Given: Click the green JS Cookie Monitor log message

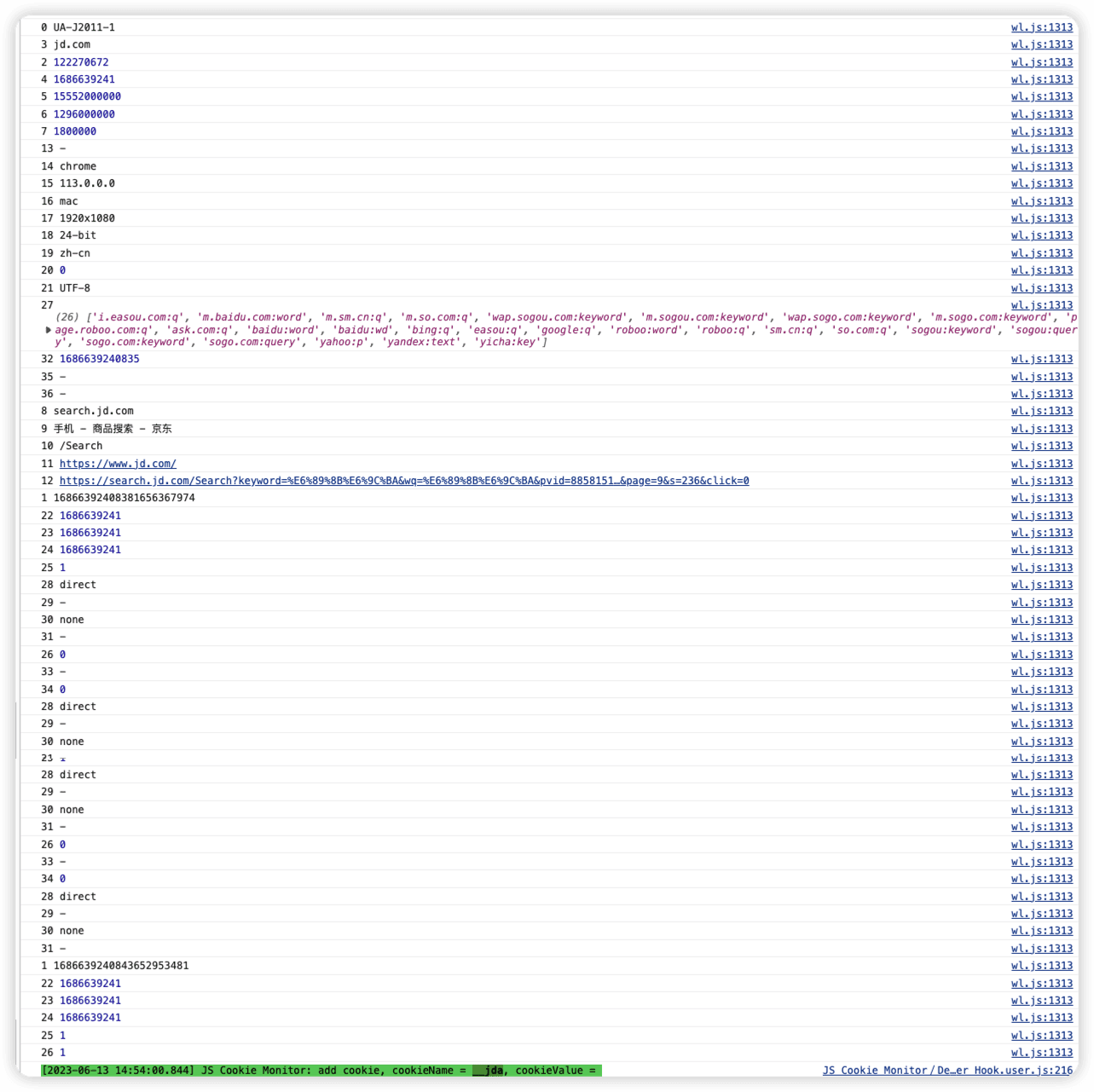Looking at the screenshot, I should click(x=321, y=1071).
